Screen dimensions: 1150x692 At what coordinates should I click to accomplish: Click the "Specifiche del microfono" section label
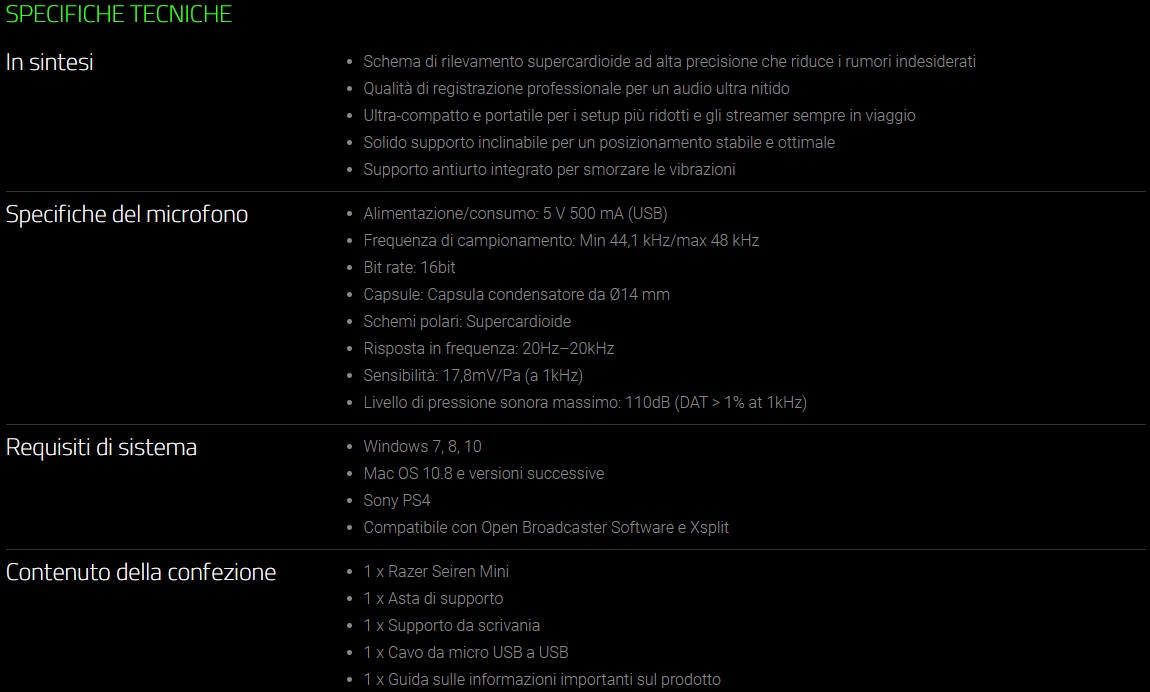tap(127, 214)
